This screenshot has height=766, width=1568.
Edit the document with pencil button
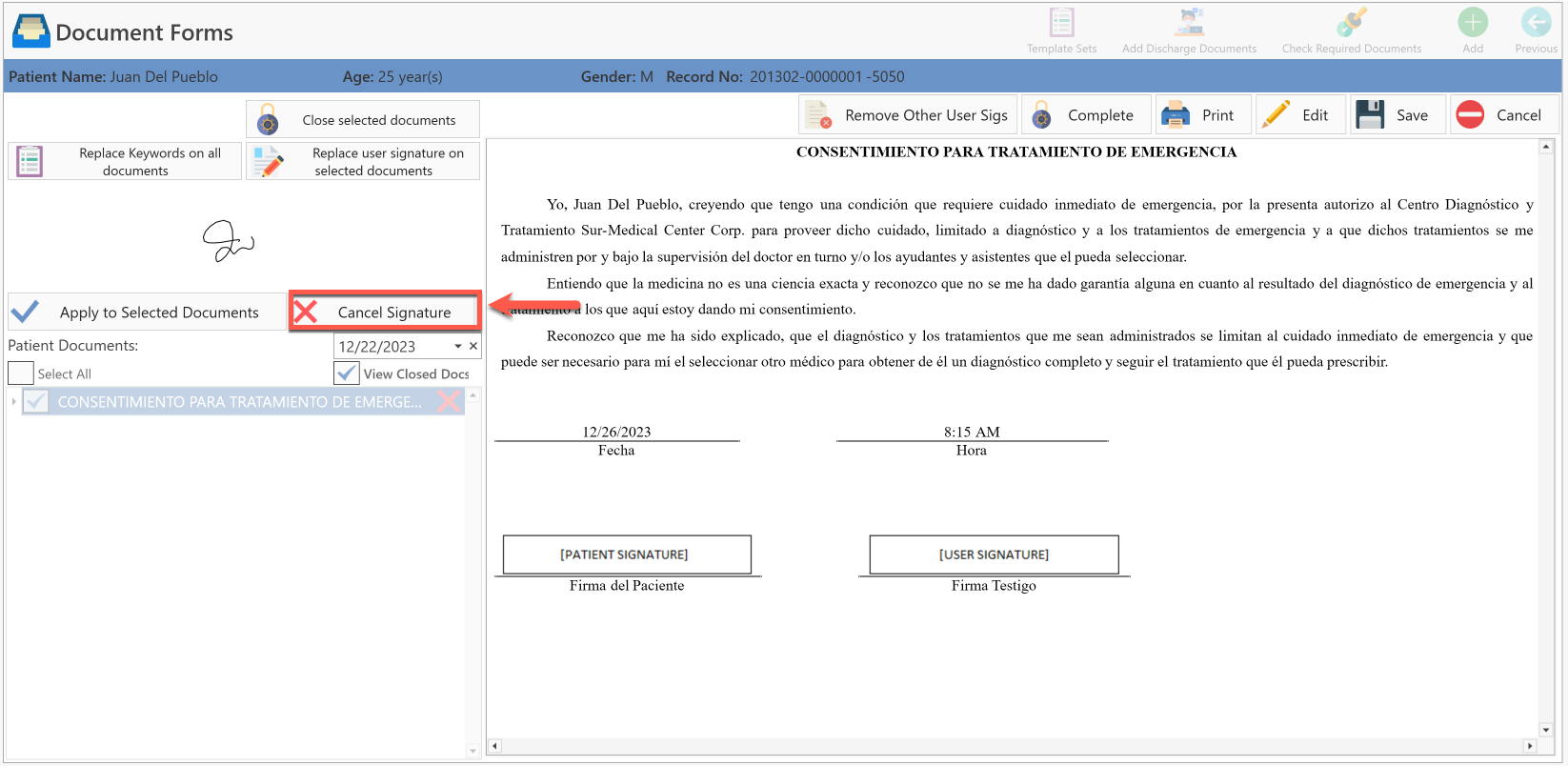(x=1299, y=115)
